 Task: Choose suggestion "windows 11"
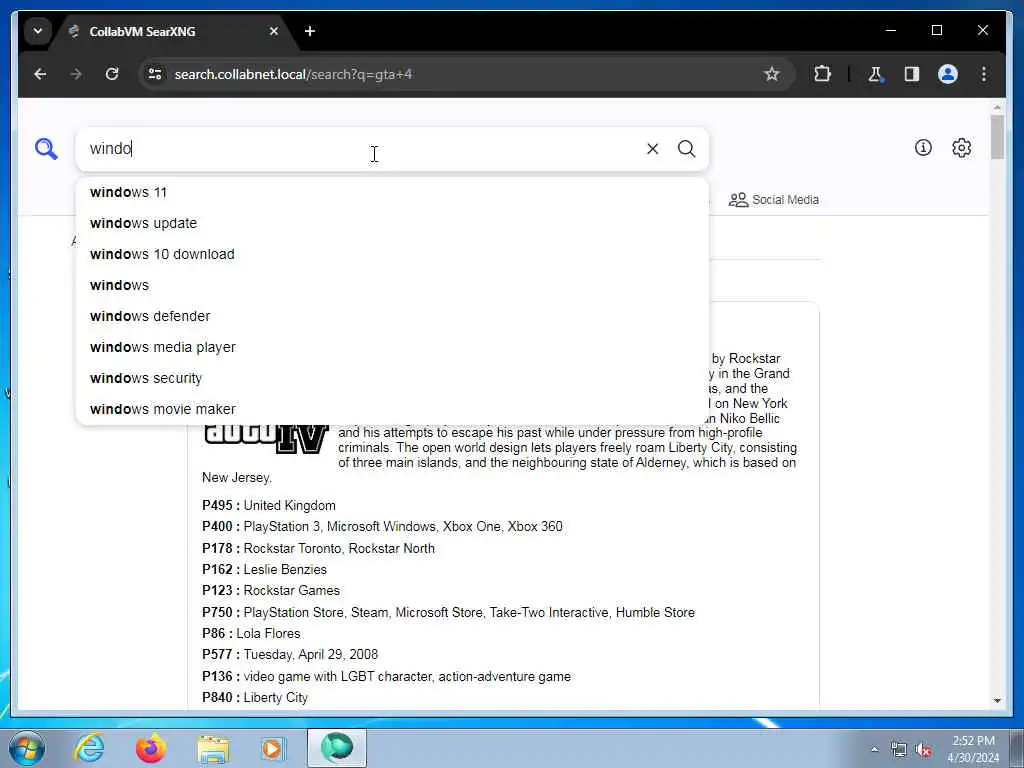392,193
